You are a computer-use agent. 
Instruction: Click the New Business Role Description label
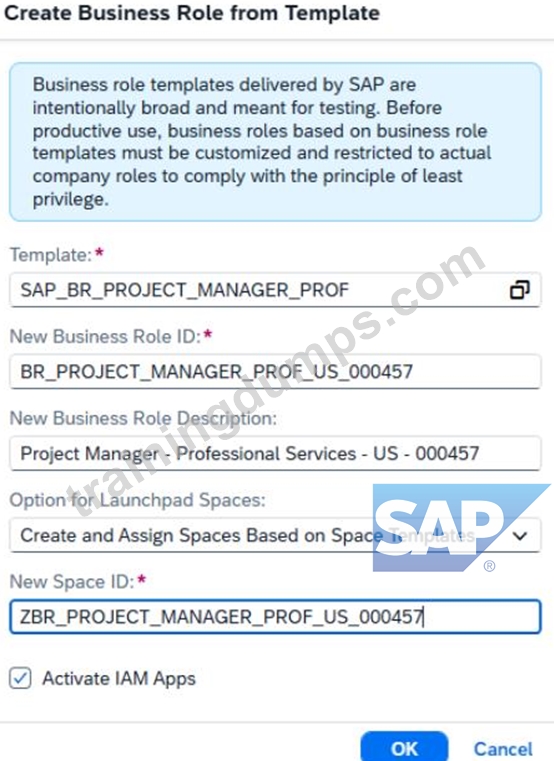click(143, 418)
